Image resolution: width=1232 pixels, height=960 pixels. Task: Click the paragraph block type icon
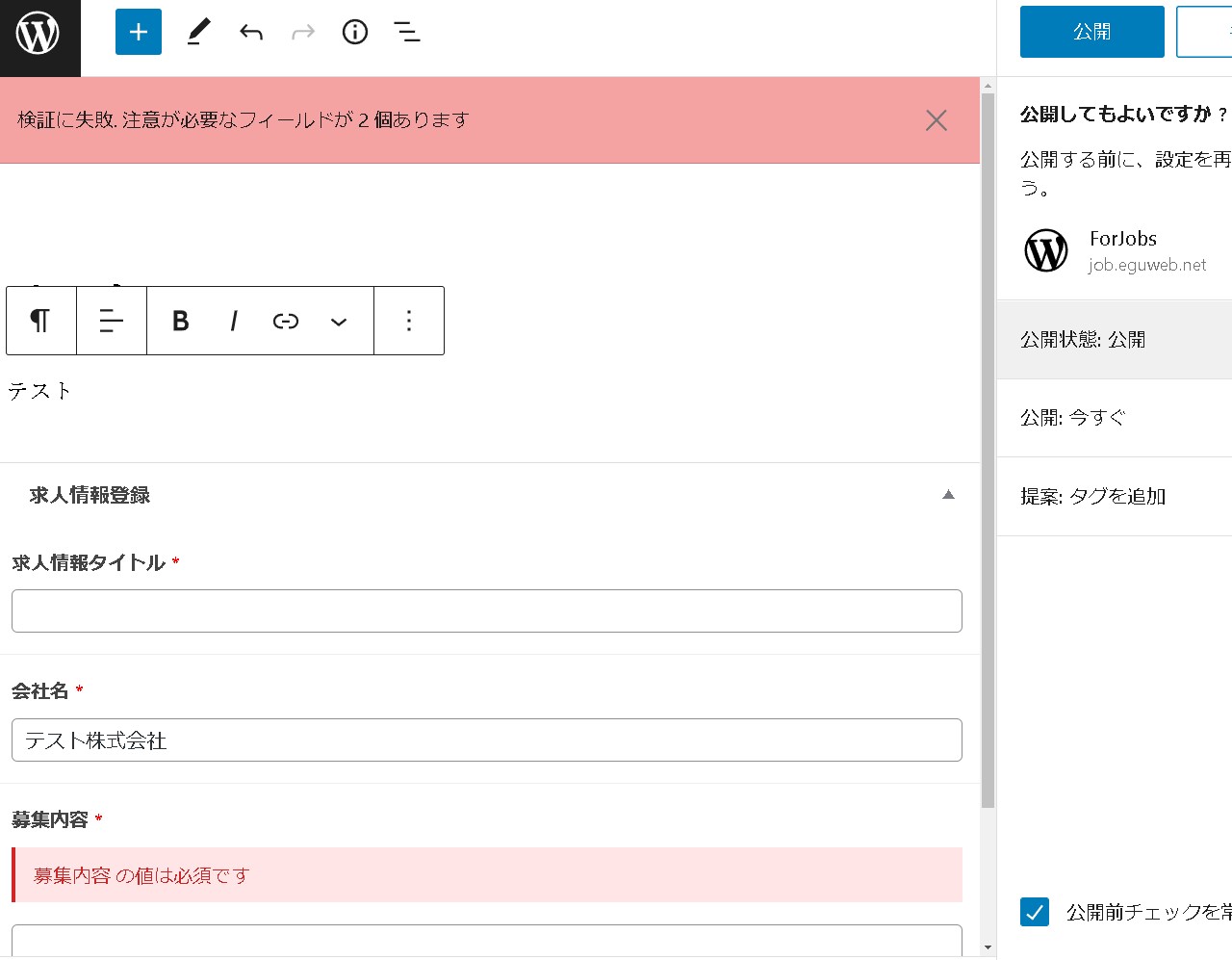(40, 321)
